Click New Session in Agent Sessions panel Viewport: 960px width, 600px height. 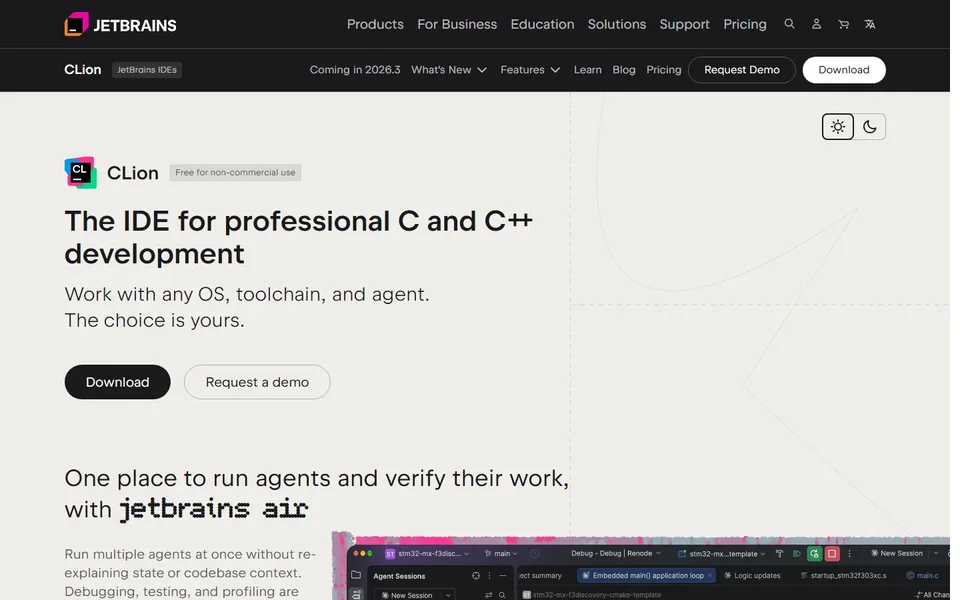(x=407, y=594)
